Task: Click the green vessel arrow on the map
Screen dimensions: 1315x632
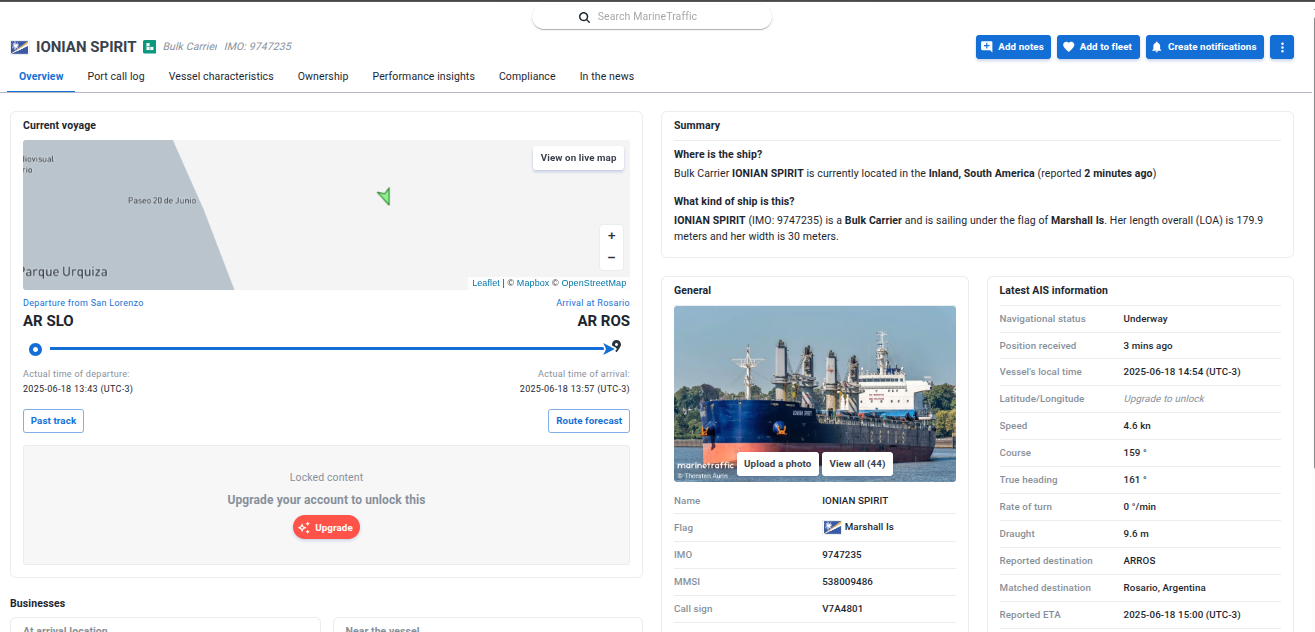Action: coord(384,196)
